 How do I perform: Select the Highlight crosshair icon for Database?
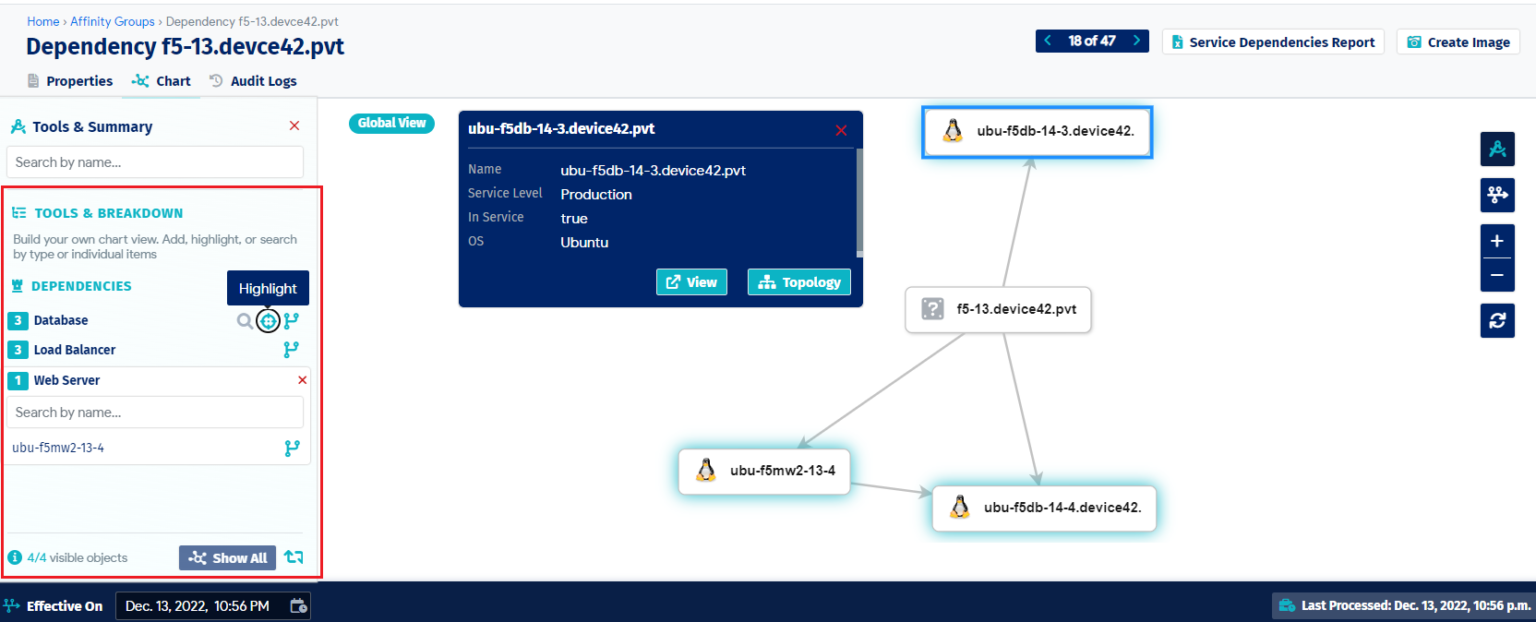tap(268, 320)
